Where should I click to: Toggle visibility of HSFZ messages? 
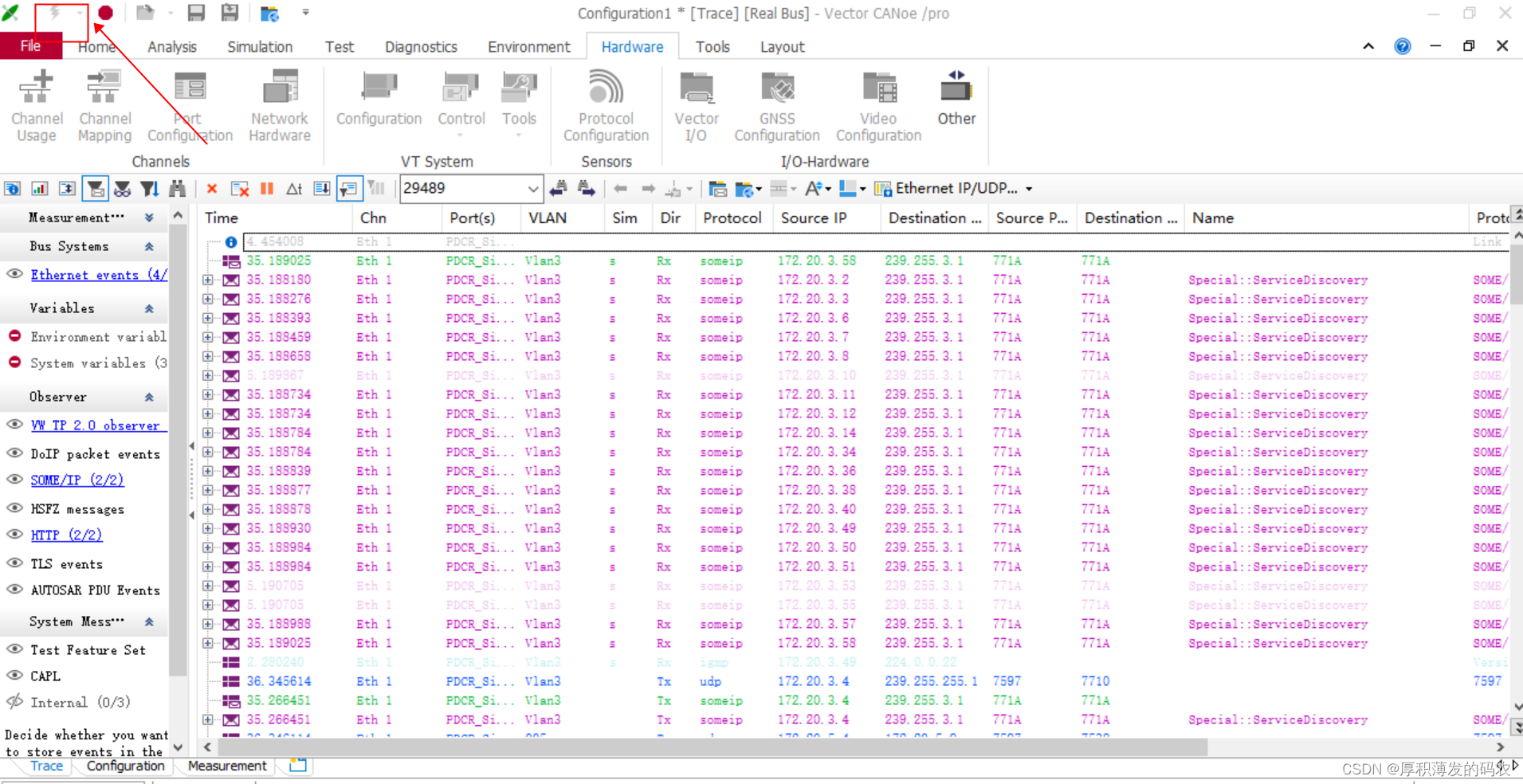coord(14,508)
